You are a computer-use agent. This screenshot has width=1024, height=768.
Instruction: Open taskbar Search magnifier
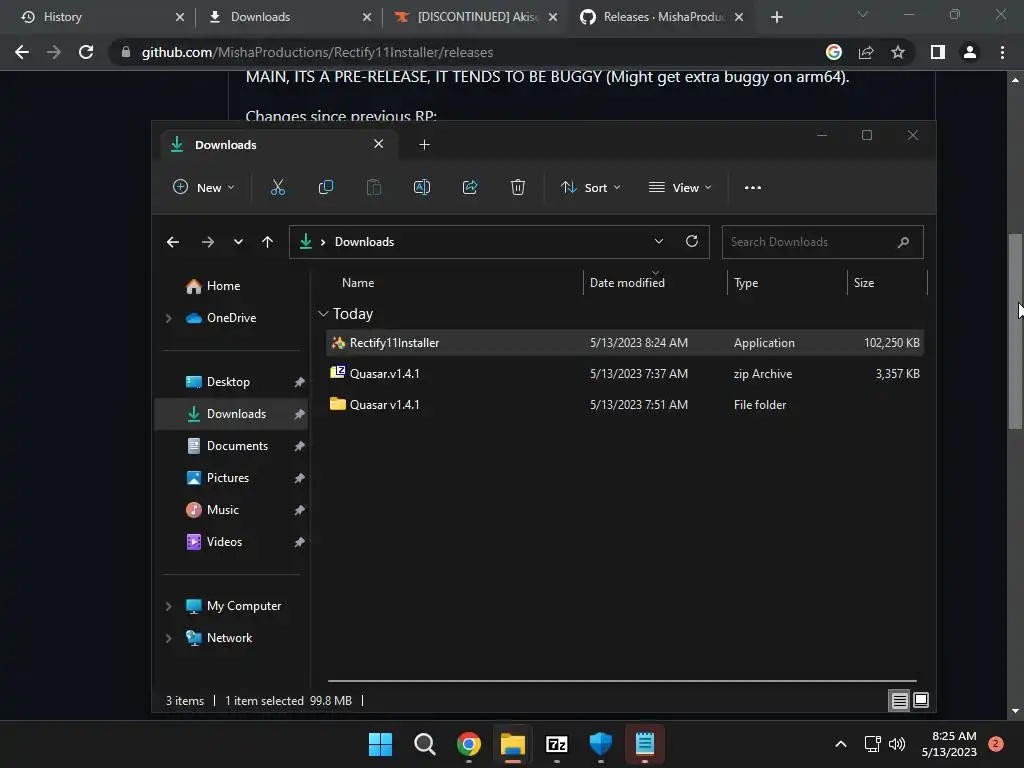coord(424,744)
